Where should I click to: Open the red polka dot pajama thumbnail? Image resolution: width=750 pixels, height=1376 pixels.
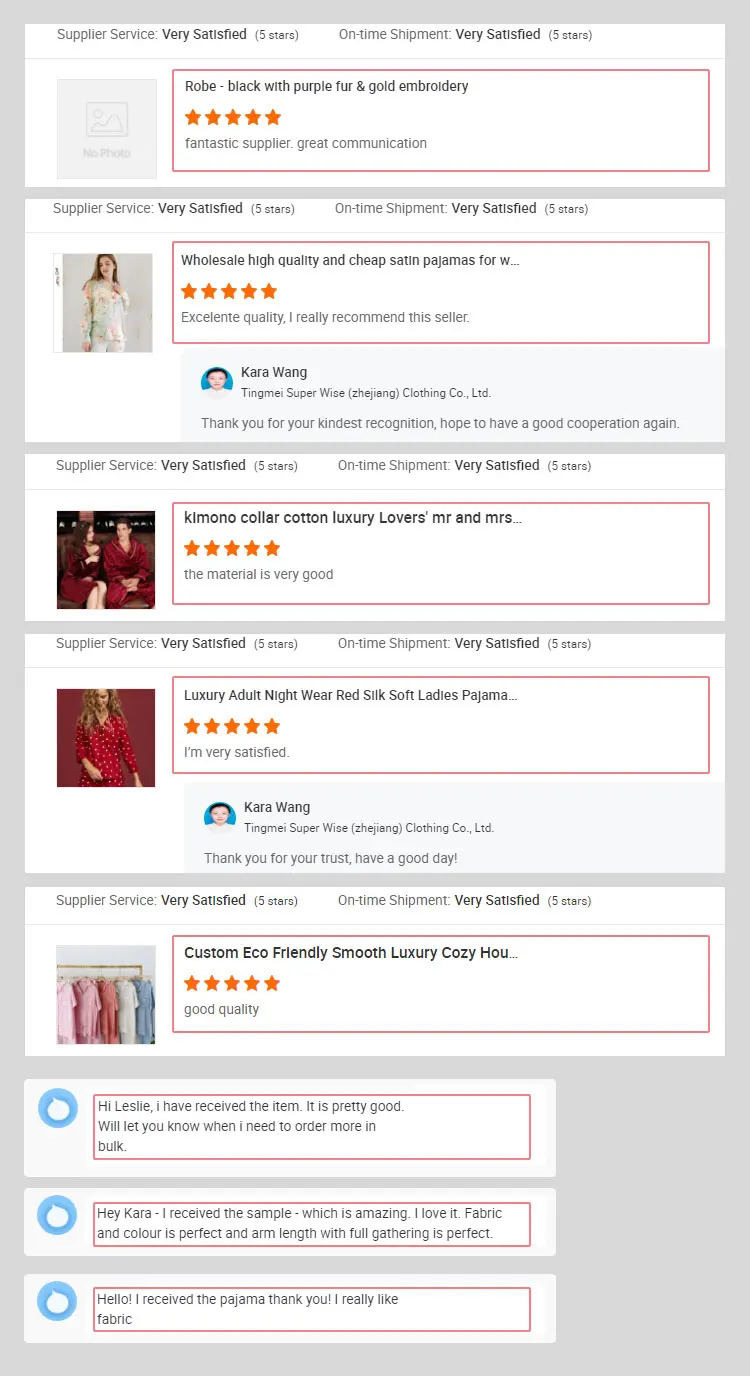point(106,738)
